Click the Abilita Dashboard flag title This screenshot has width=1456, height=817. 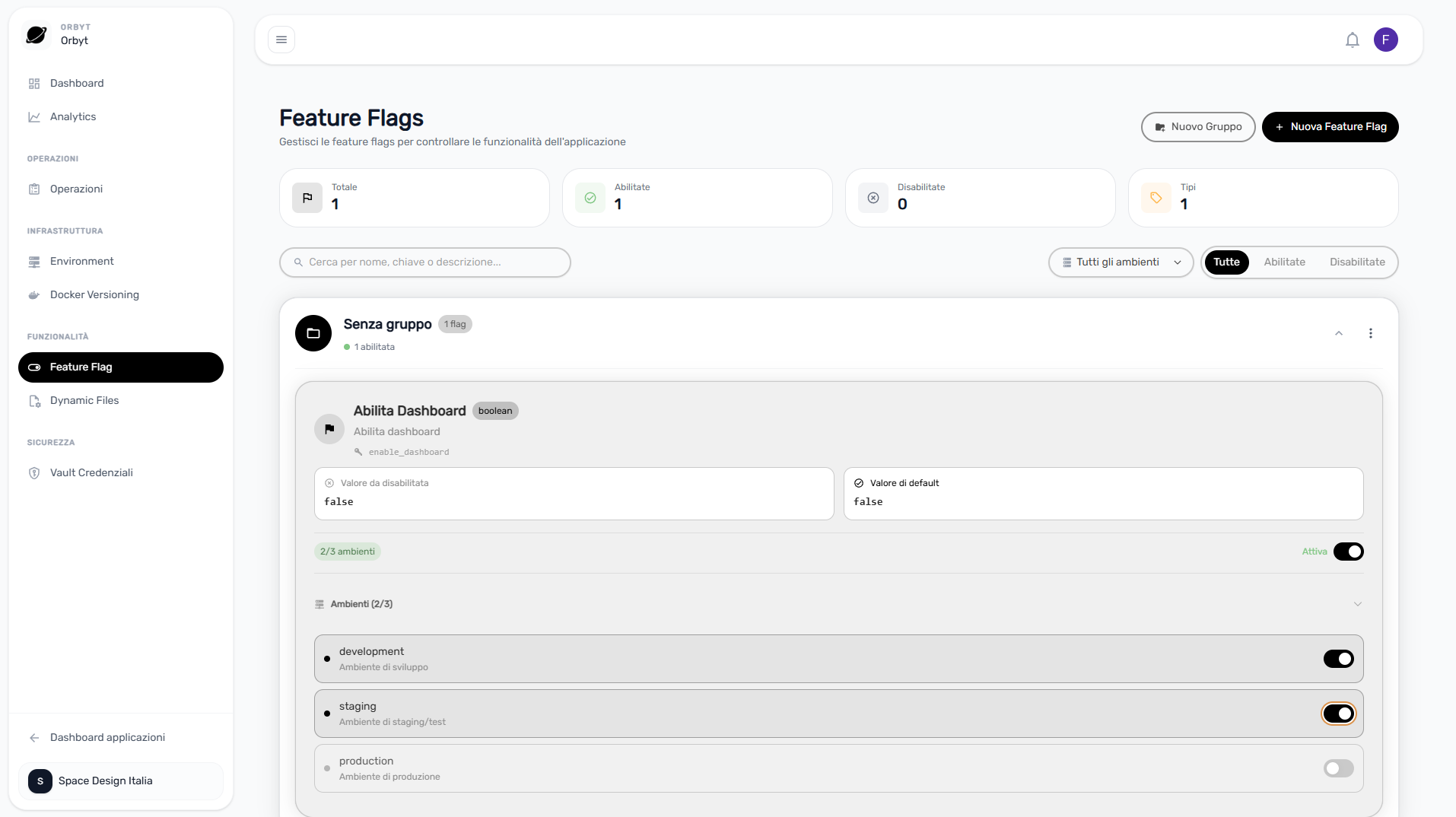pos(409,411)
